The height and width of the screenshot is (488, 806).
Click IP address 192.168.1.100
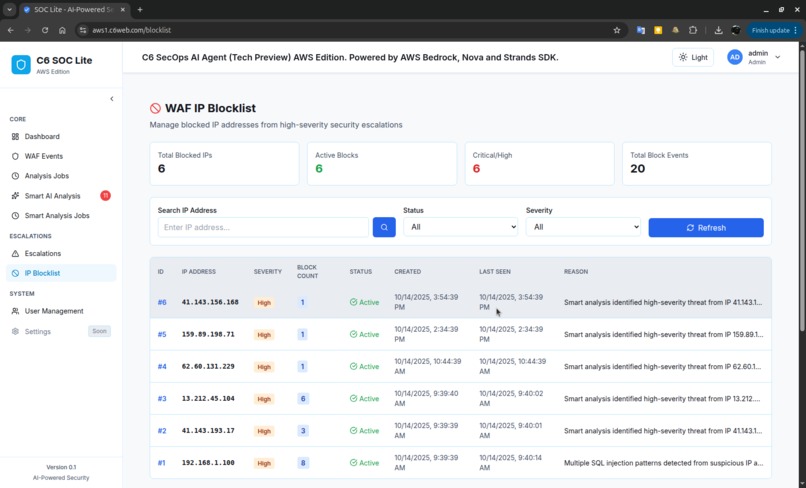coord(208,463)
